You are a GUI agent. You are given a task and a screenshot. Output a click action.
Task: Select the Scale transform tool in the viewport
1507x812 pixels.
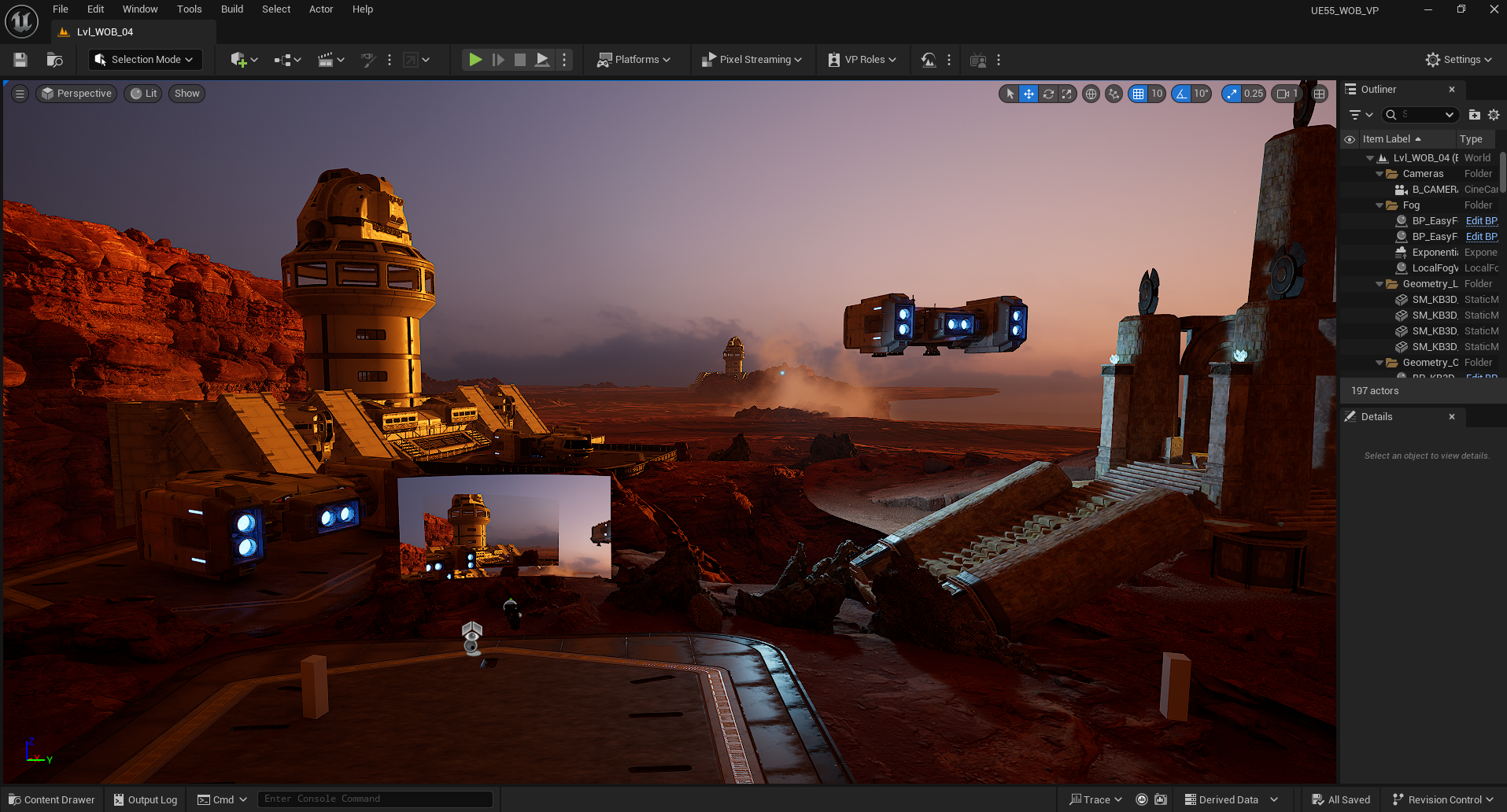(1067, 94)
